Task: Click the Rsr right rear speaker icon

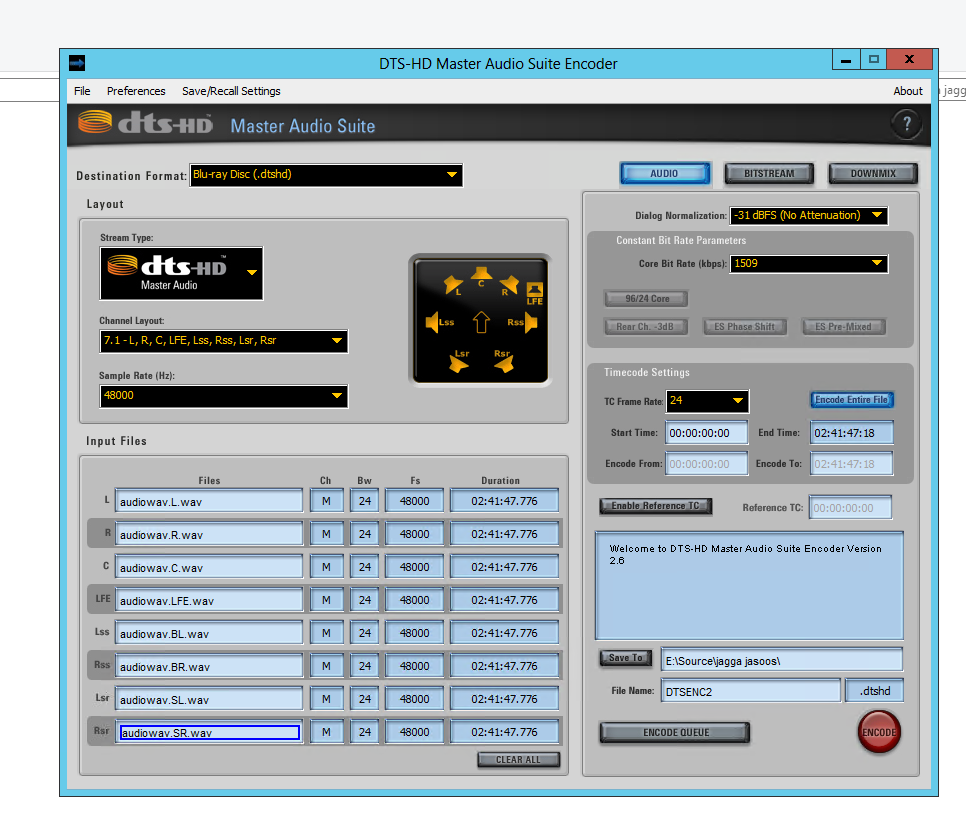Action: (502, 361)
